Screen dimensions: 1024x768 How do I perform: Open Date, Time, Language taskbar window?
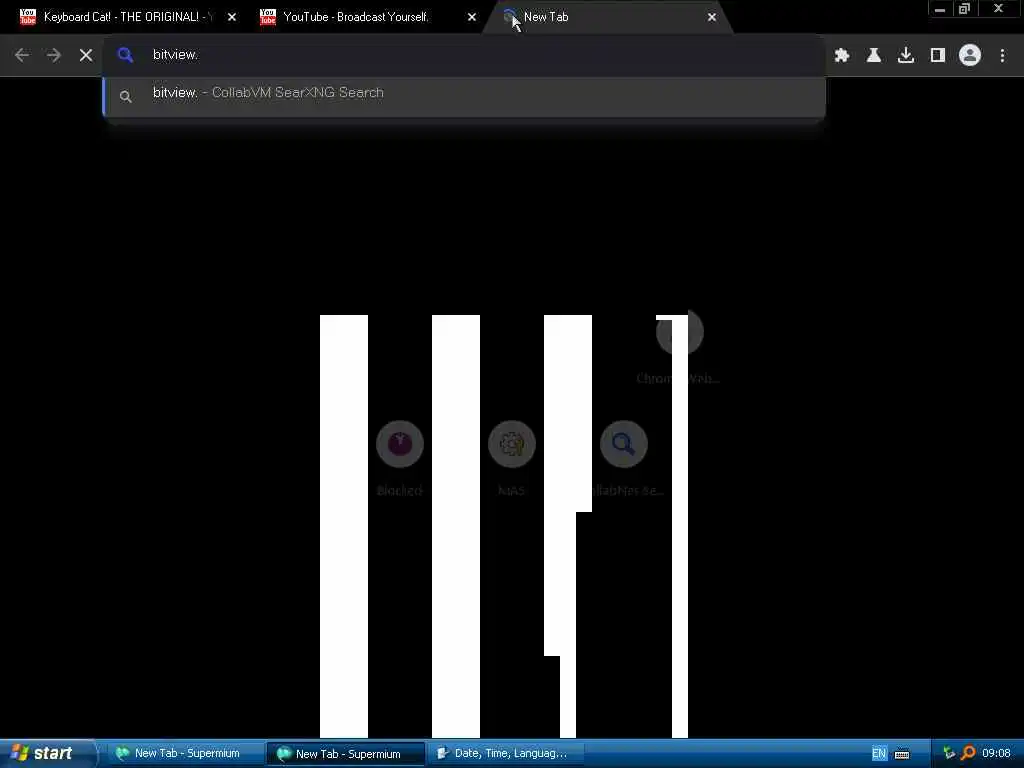(x=506, y=753)
